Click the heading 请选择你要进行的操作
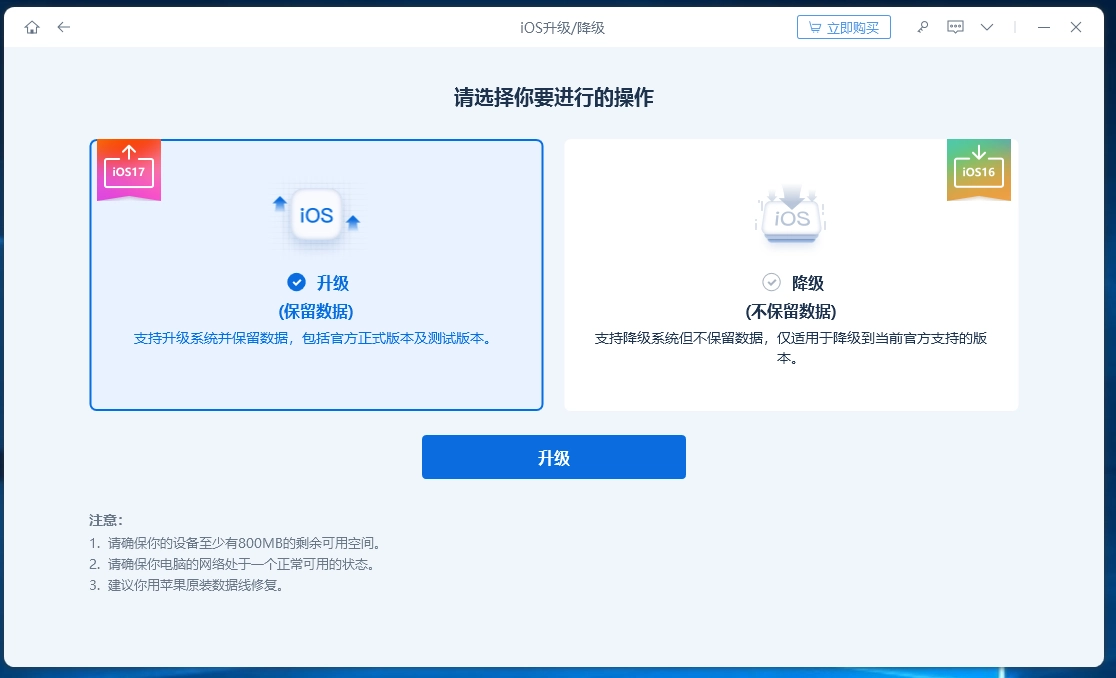The width and height of the screenshot is (1116, 678). click(554, 97)
